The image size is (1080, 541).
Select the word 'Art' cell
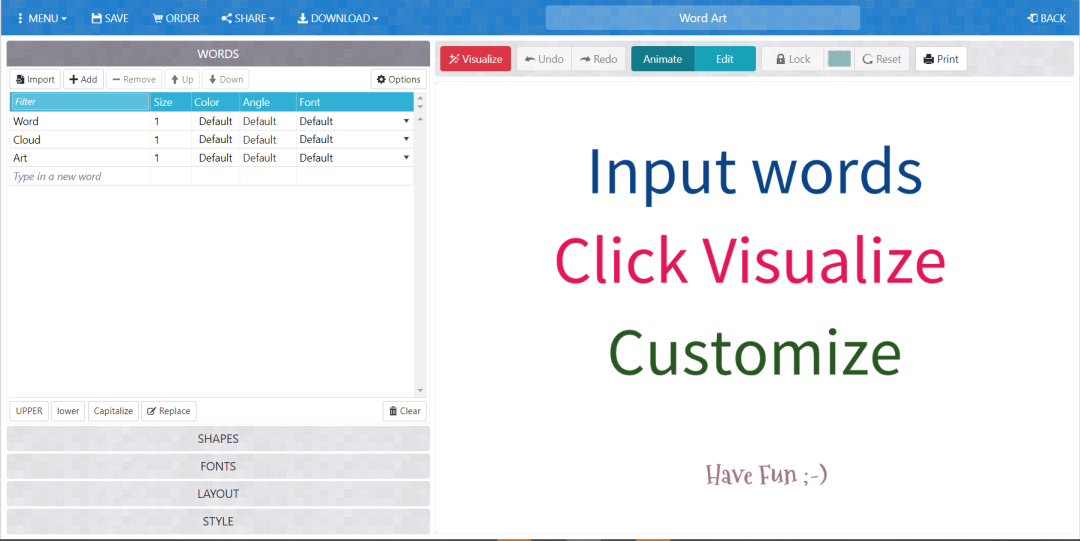[80, 158]
